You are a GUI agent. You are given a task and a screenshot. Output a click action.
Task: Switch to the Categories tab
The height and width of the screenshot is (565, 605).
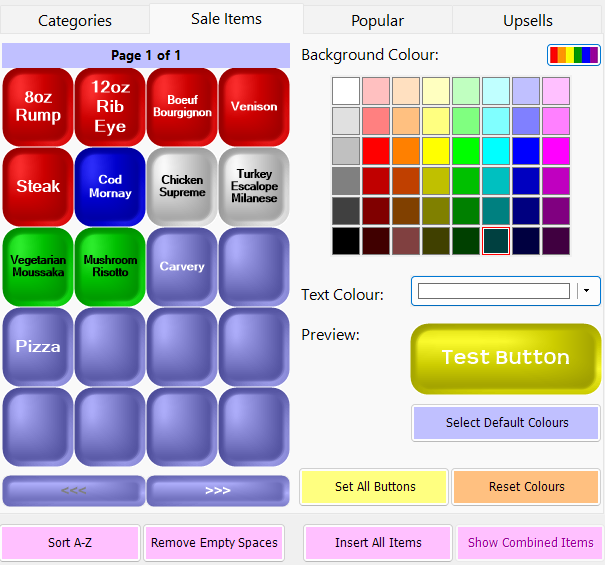tap(75, 20)
